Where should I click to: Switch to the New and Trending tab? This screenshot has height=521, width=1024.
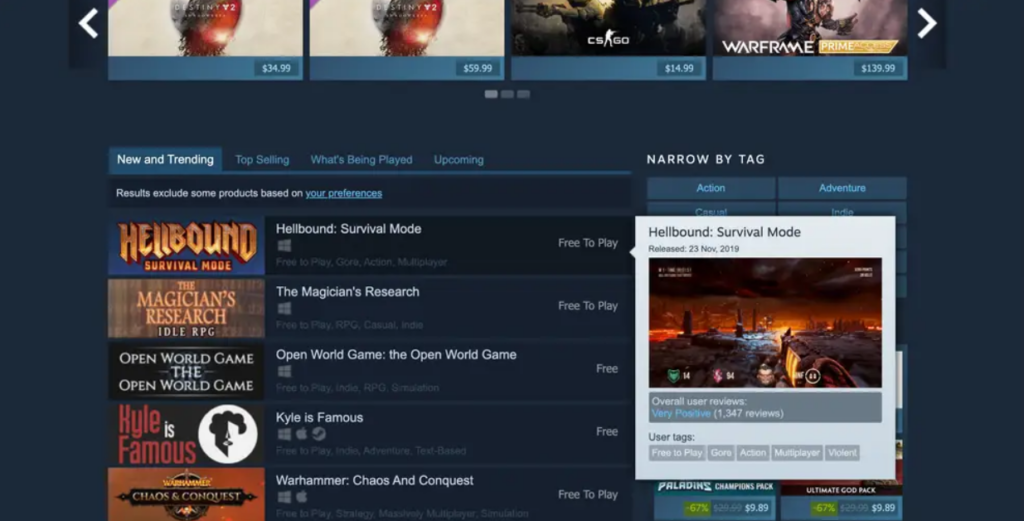click(x=165, y=159)
